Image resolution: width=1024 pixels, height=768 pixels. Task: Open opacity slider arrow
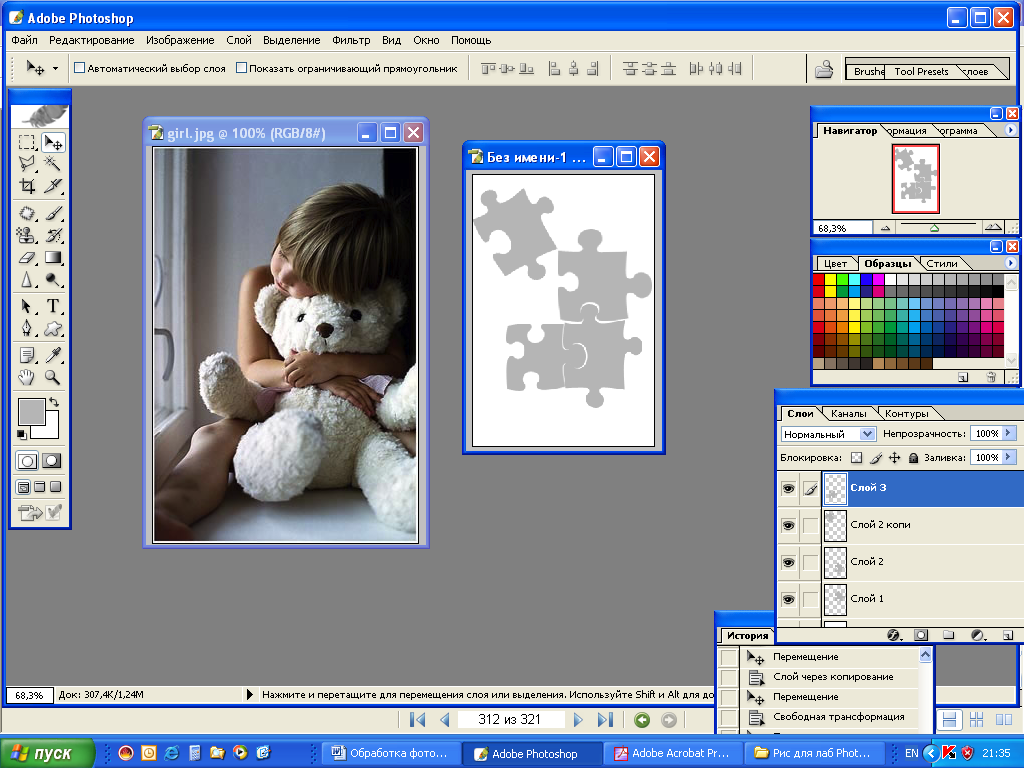pos(1009,433)
